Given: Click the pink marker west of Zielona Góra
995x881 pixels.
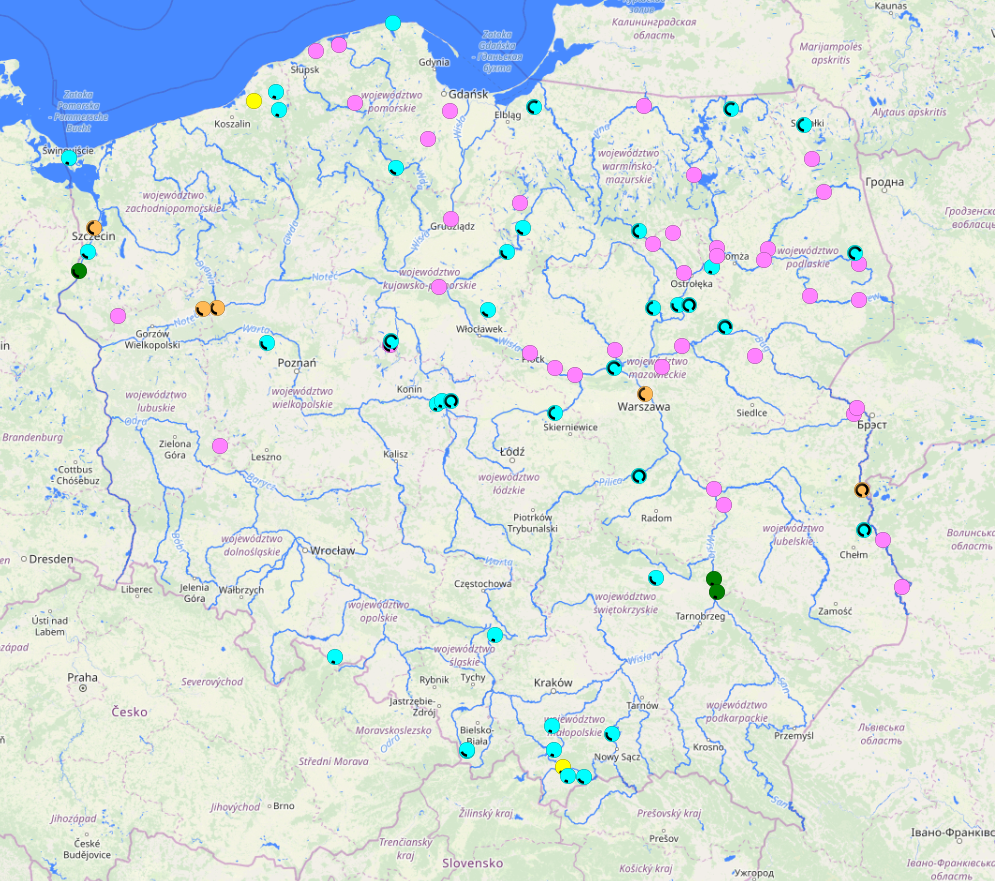Looking at the screenshot, I should [x=219, y=443].
